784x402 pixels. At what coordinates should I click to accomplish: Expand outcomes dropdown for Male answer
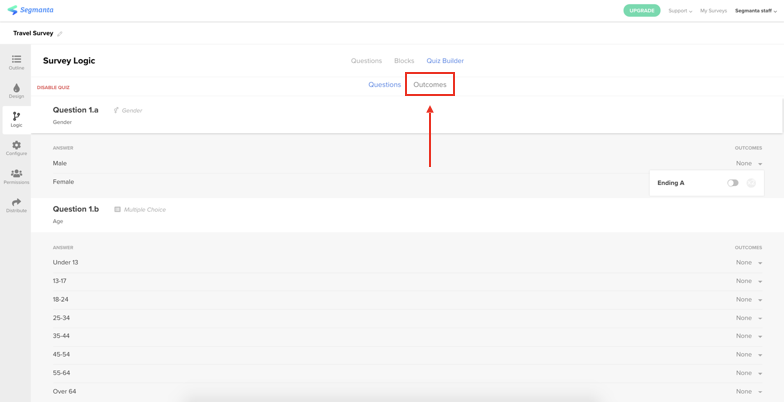coord(748,164)
